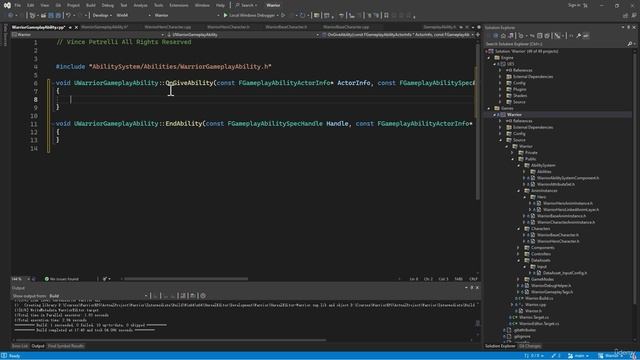640x360 pixels.
Task: Open the Warrior project scope dropdown
Action: click(x=88, y=35)
